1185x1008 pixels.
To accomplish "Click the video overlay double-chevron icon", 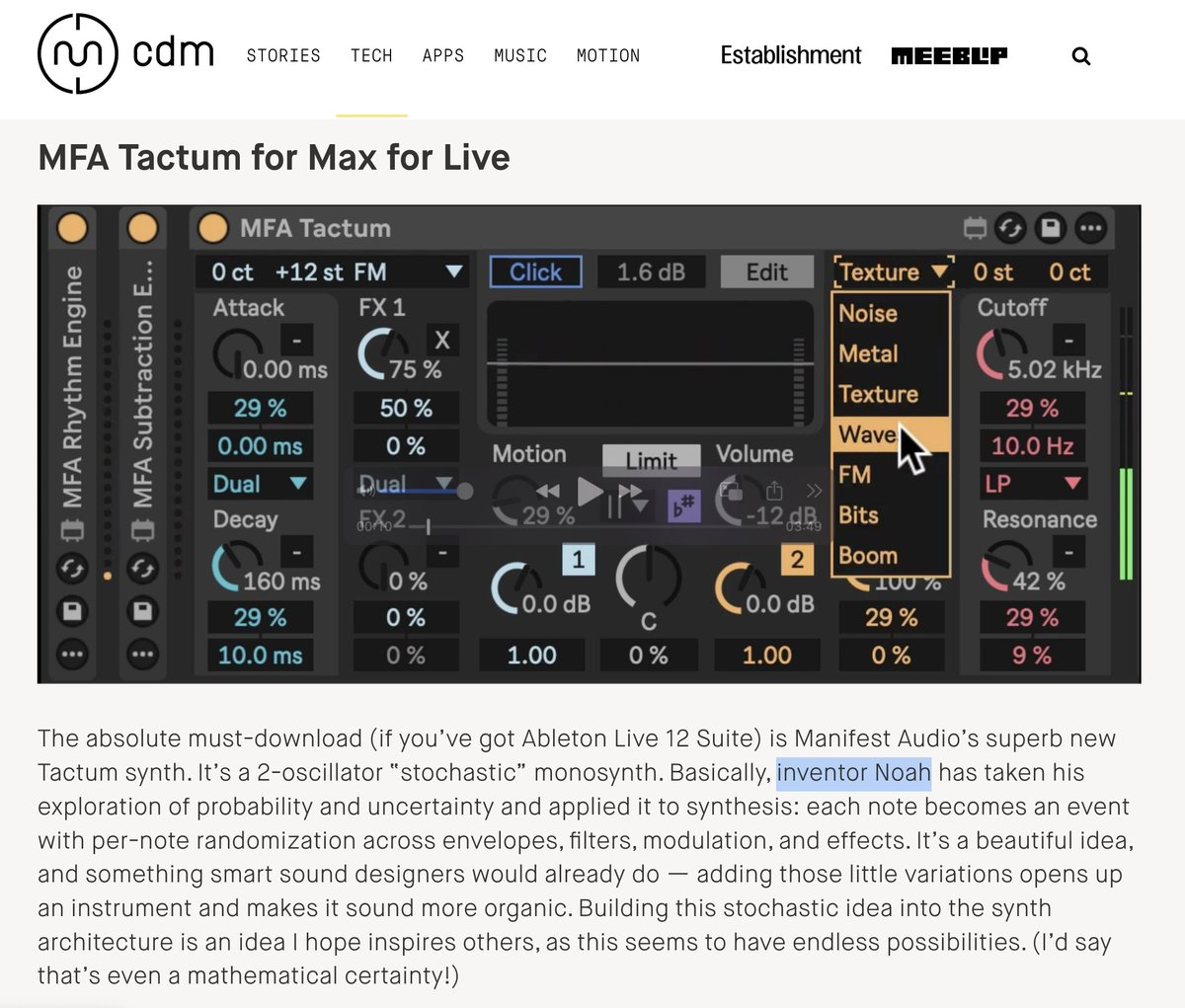I will 814,491.
